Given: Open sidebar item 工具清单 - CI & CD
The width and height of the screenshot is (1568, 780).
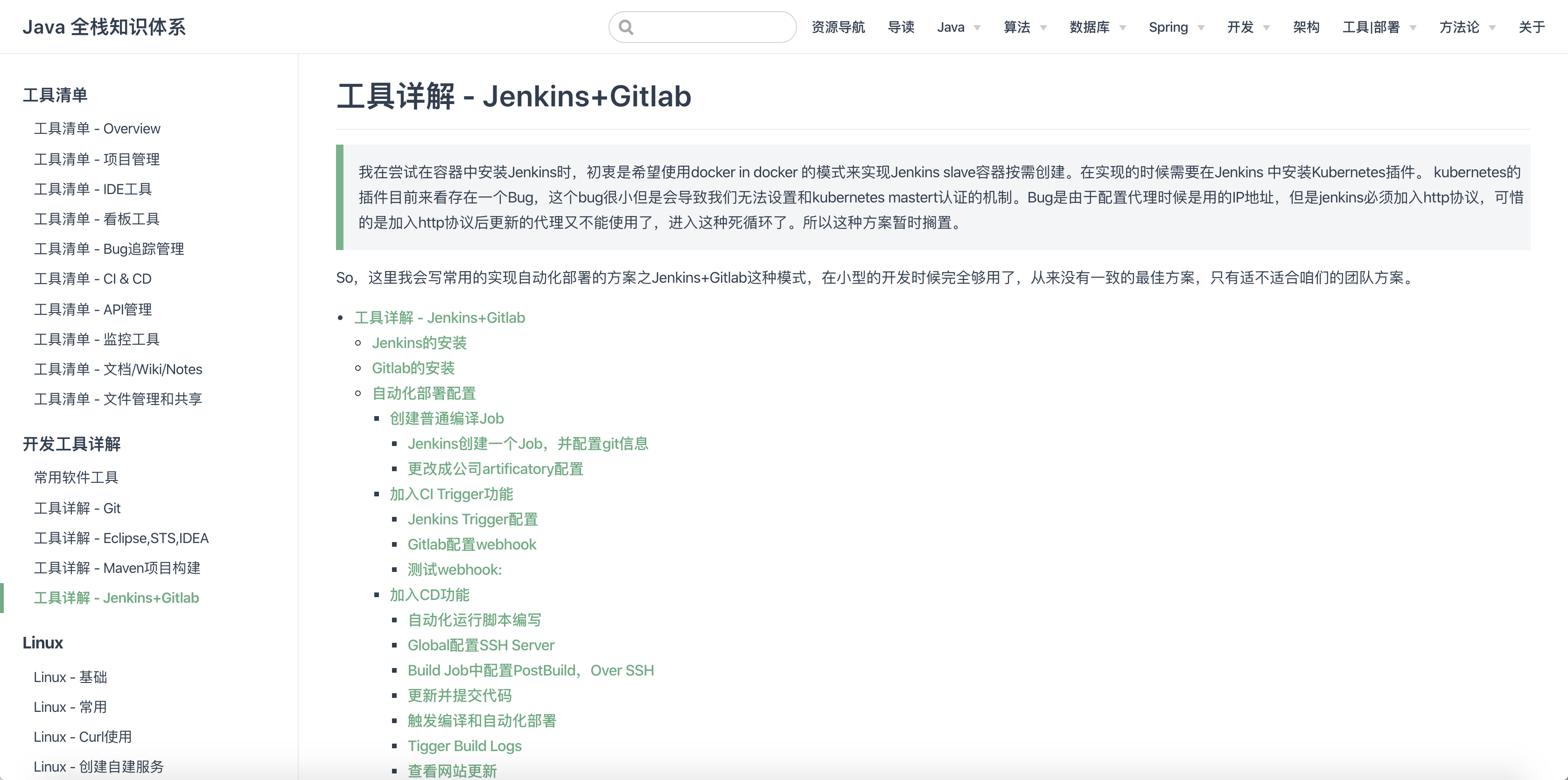Looking at the screenshot, I should point(92,279).
